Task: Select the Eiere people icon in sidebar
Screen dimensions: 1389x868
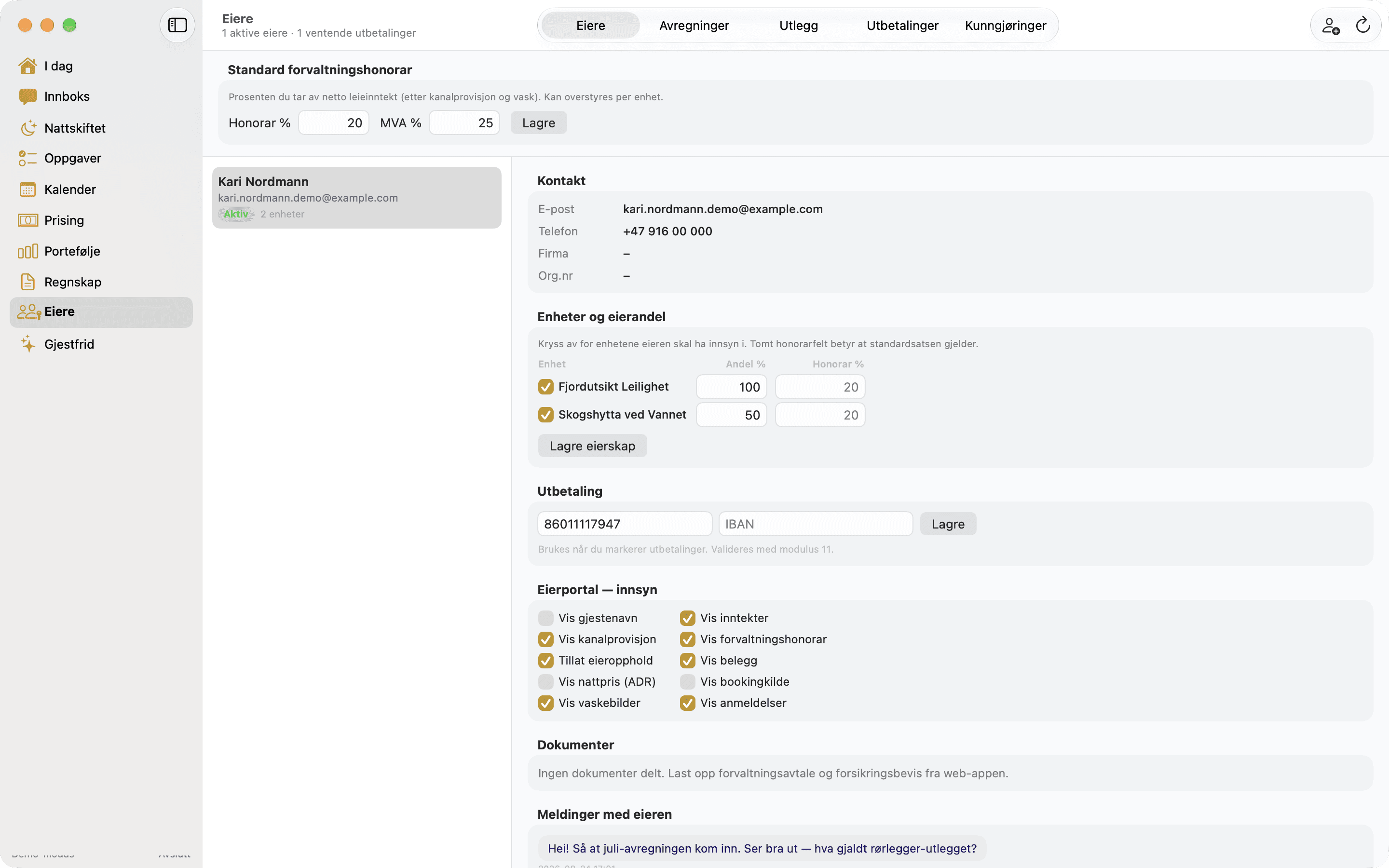Action: (x=29, y=312)
